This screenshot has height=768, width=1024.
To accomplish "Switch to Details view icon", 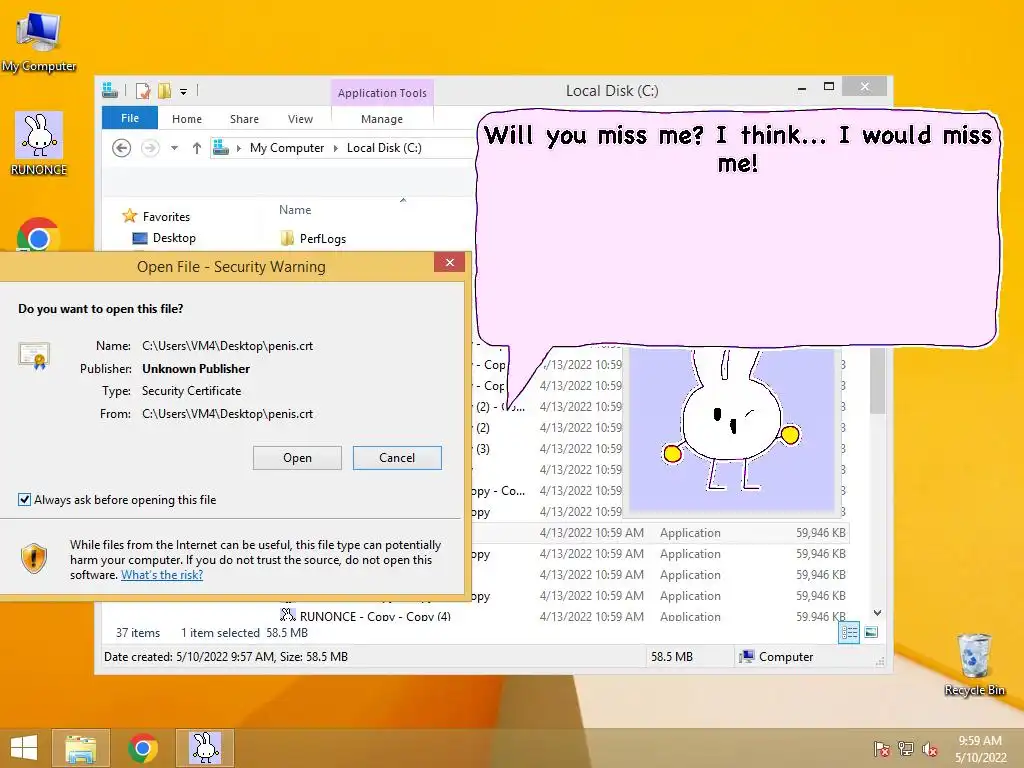I will [x=849, y=632].
